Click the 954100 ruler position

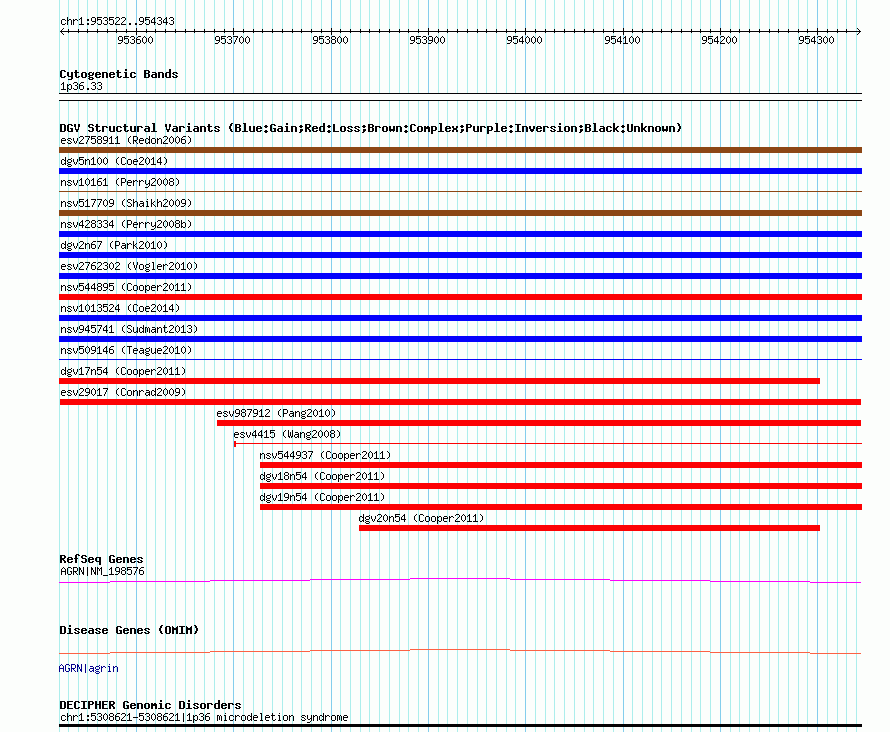click(x=622, y=40)
